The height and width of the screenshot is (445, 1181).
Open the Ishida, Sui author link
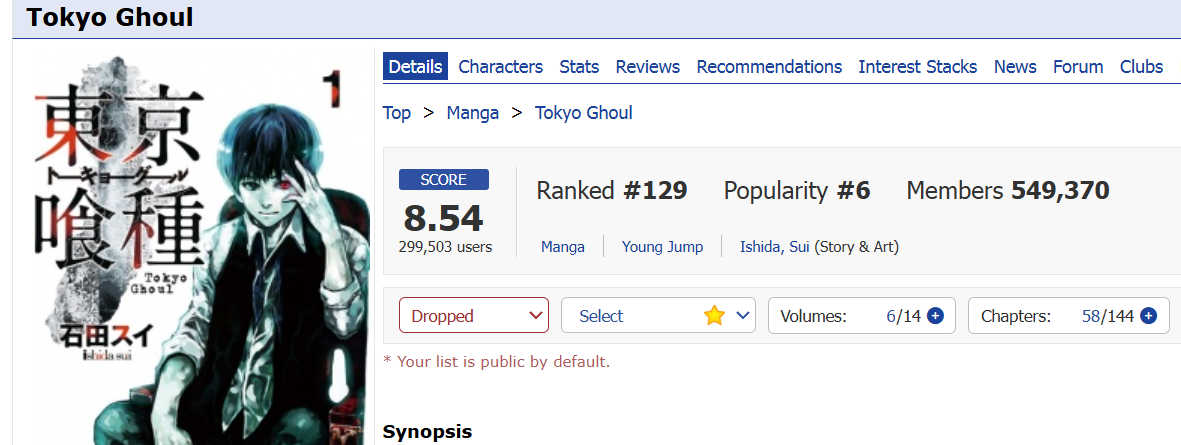[x=774, y=246]
